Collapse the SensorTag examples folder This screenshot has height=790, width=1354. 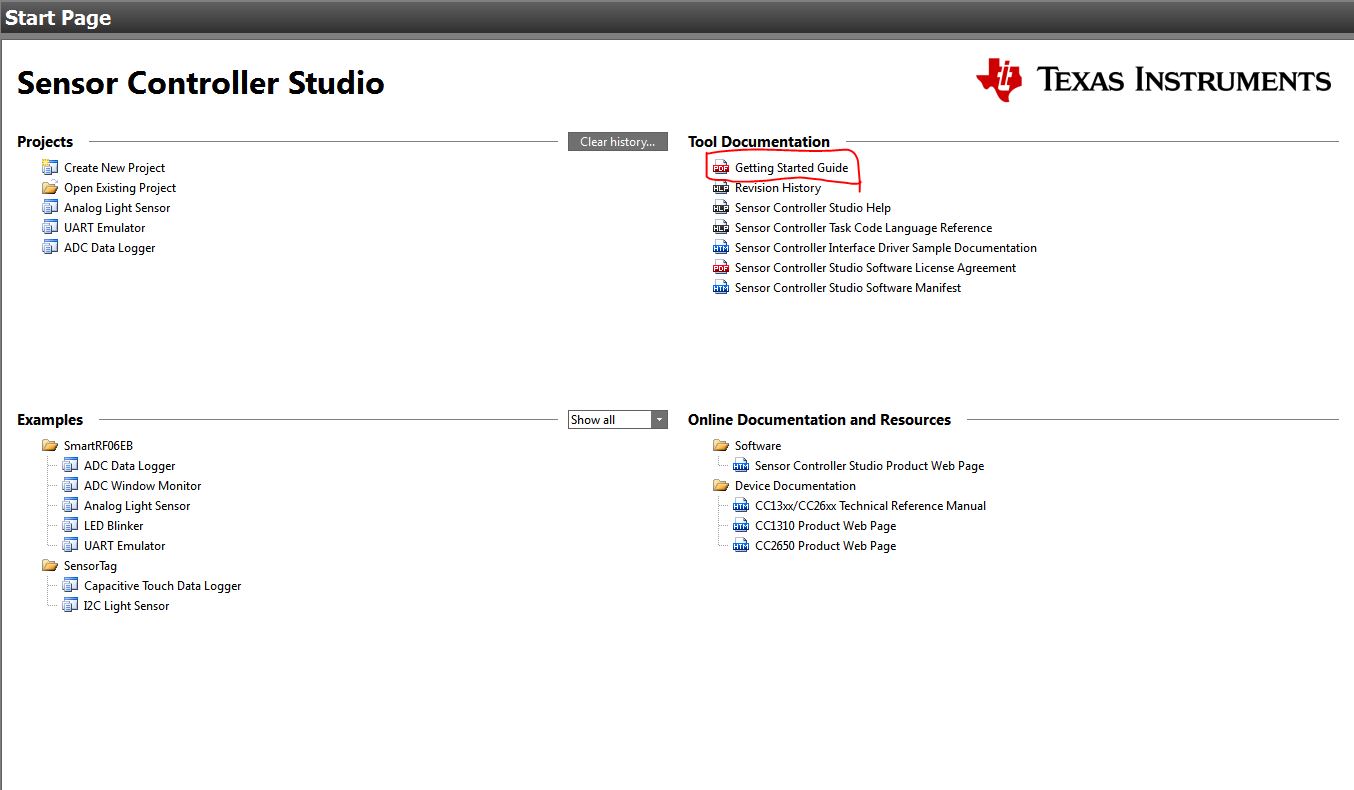(x=51, y=565)
